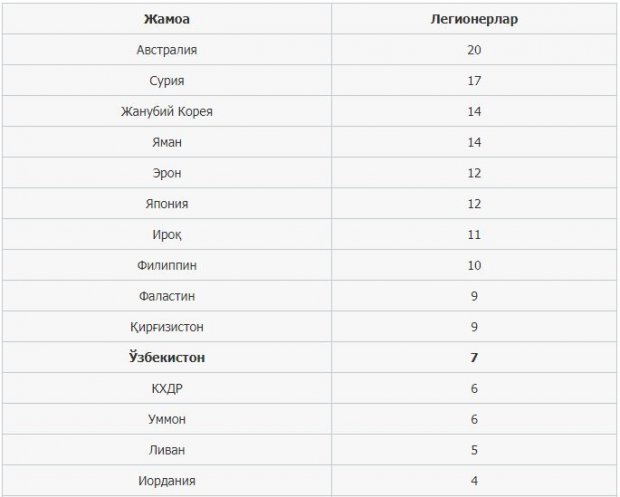Select the Ливан team name
This screenshot has height=497, width=620.
167,450
